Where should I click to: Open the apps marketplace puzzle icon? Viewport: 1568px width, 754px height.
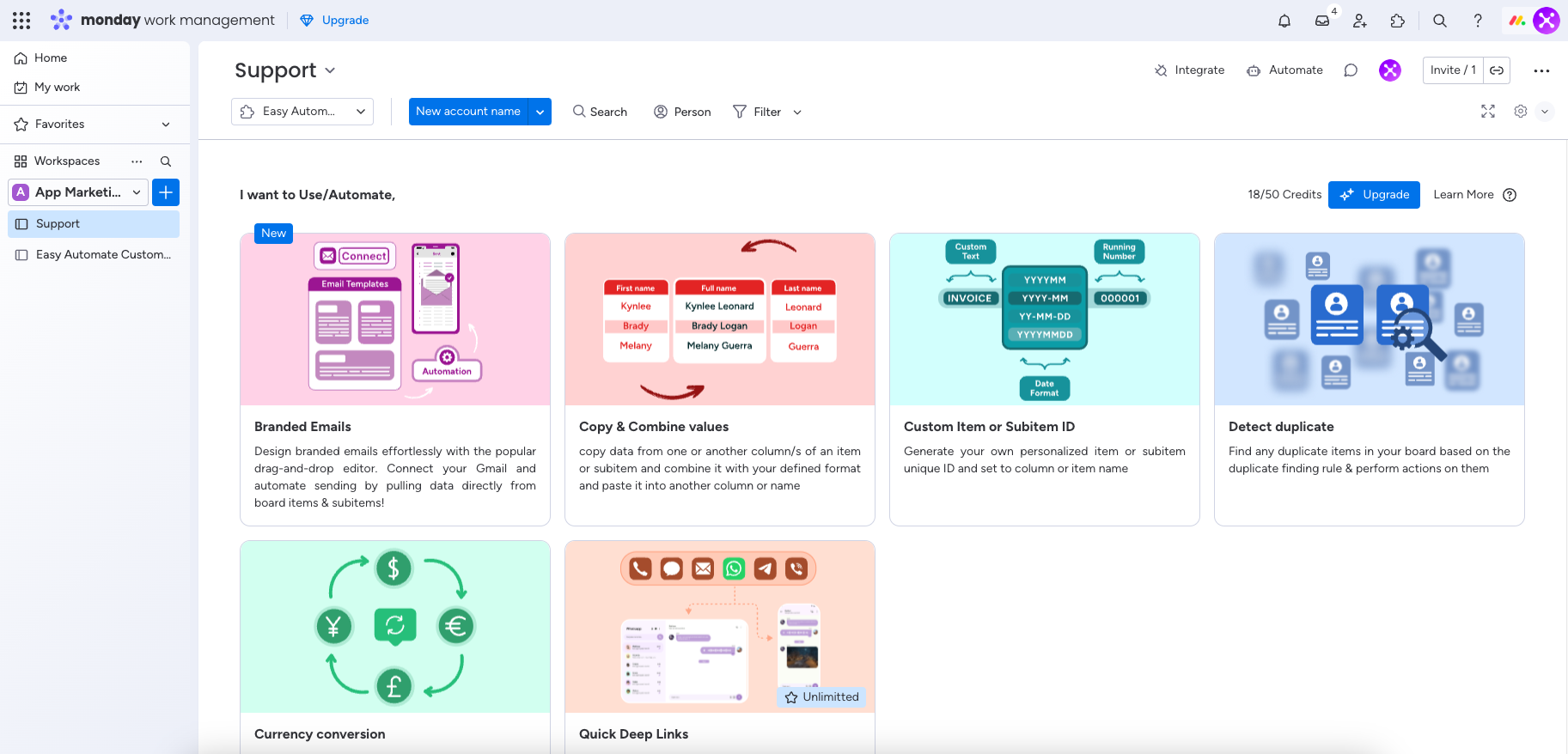coord(1398,21)
